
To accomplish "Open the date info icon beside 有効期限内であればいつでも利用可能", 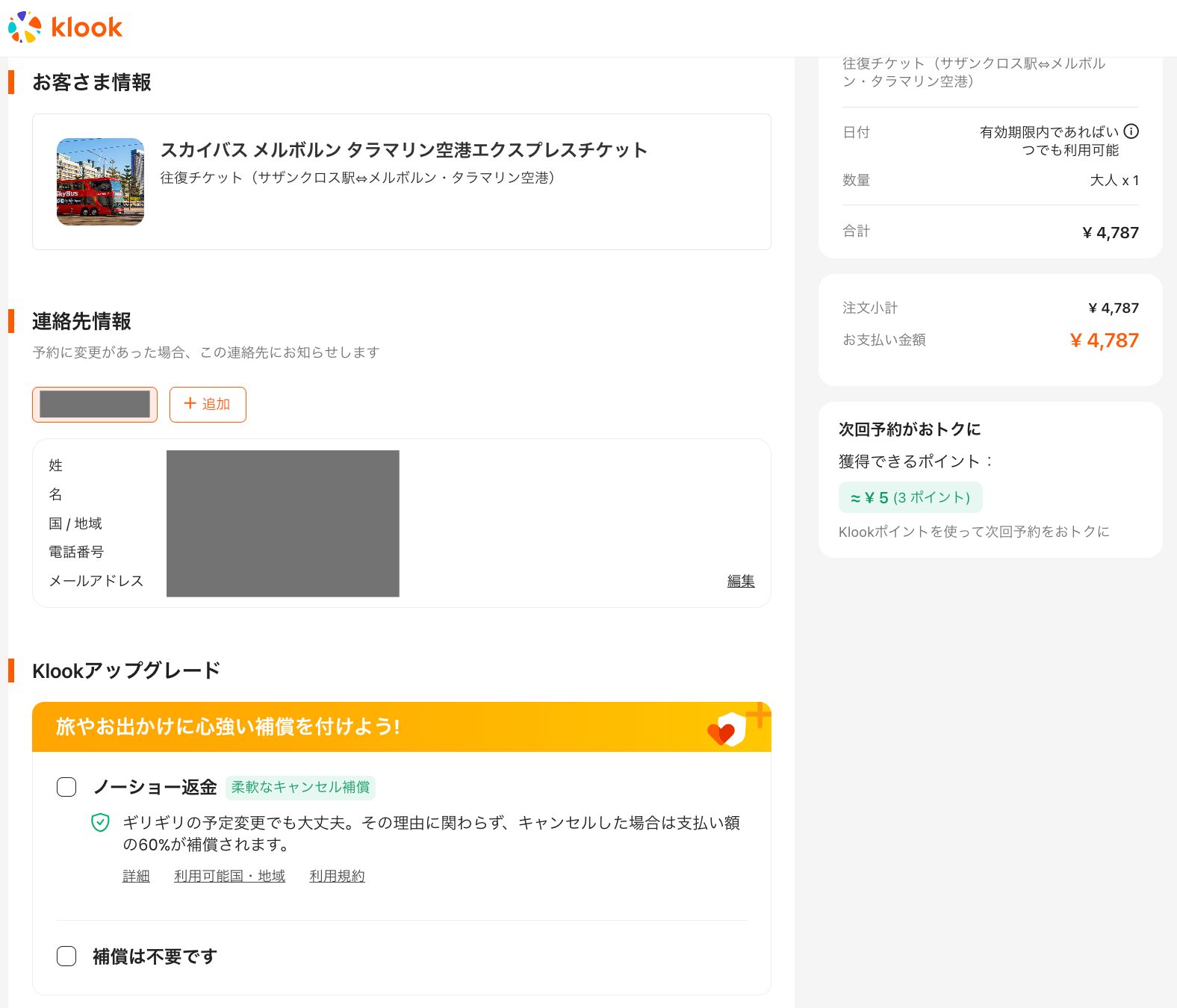I will [x=1131, y=131].
